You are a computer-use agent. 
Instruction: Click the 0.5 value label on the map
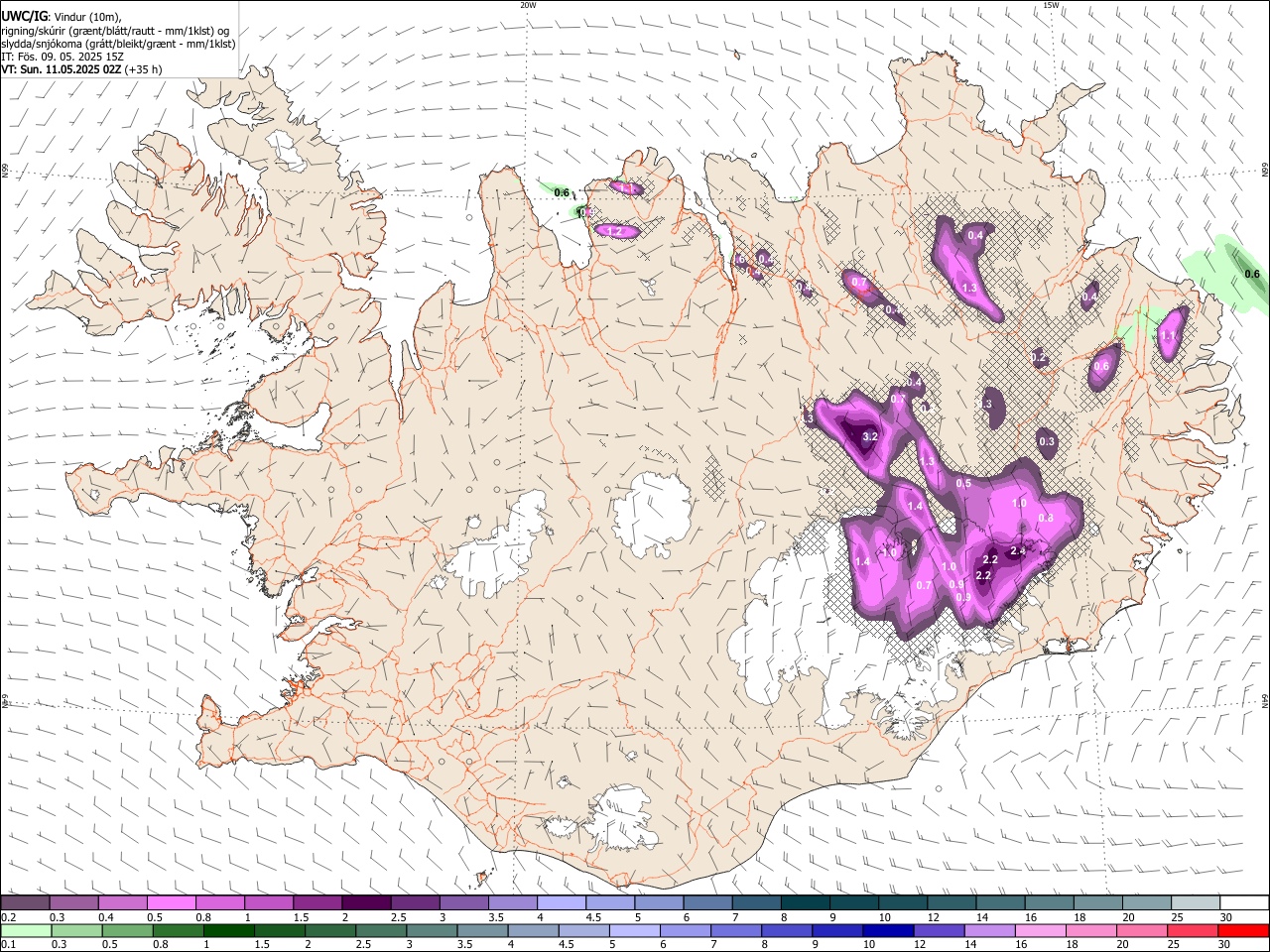(963, 484)
